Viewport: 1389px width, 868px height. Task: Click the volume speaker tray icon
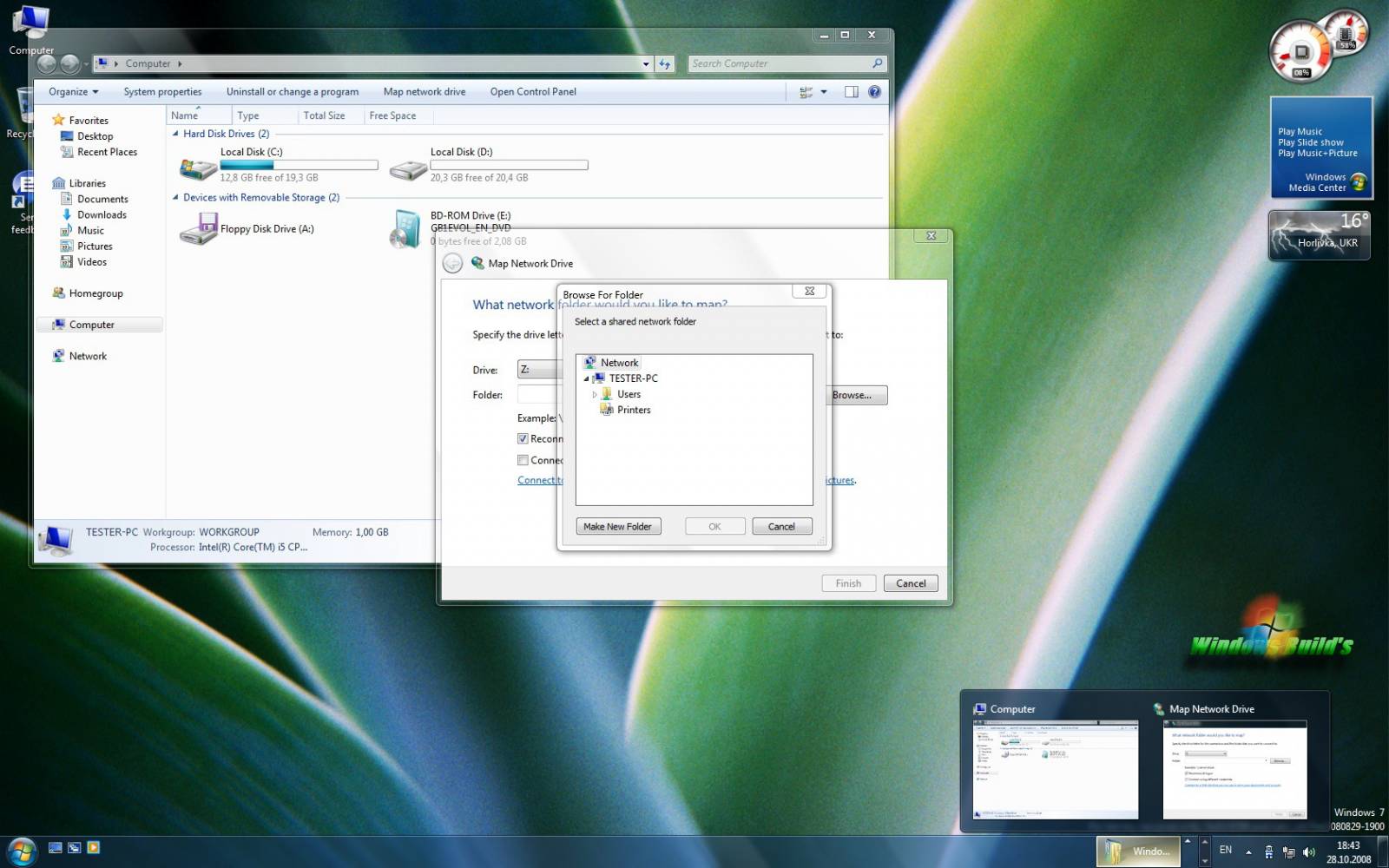tap(1309, 852)
